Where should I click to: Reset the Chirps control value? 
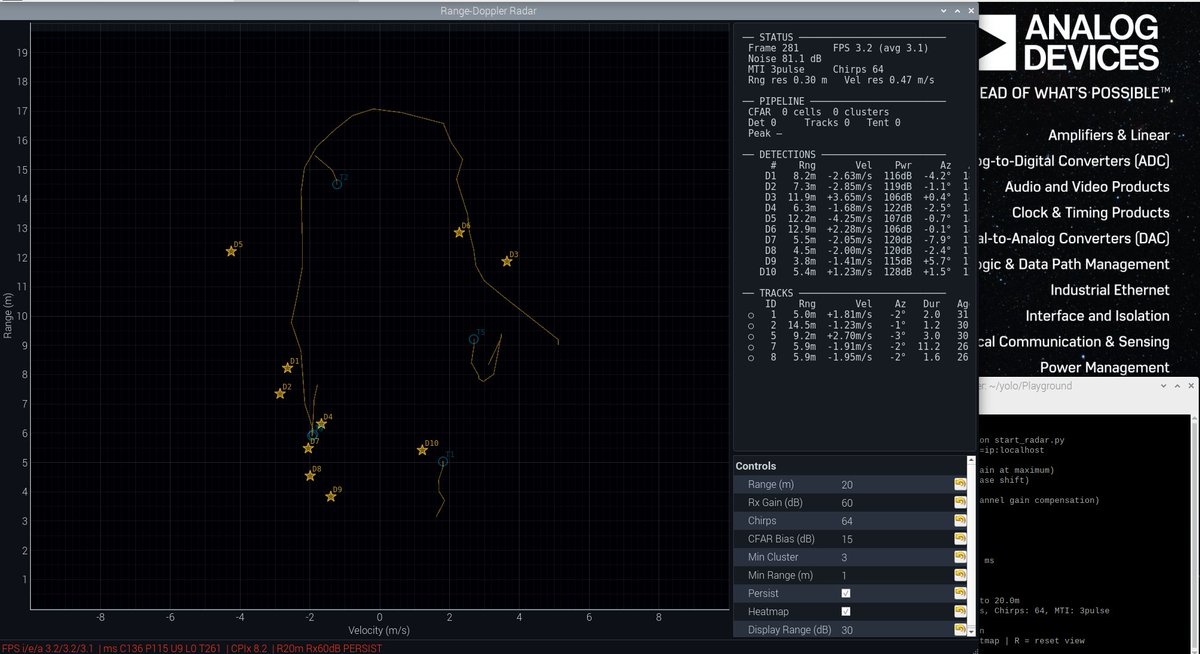point(960,520)
